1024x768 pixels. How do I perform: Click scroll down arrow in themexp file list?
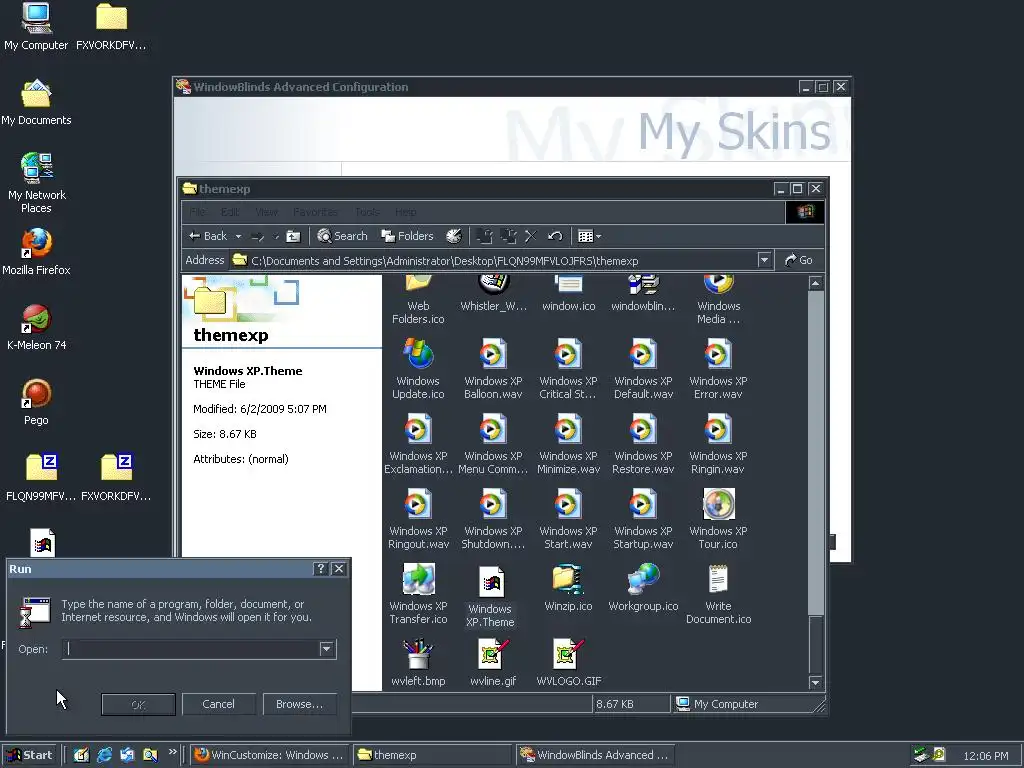click(815, 682)
